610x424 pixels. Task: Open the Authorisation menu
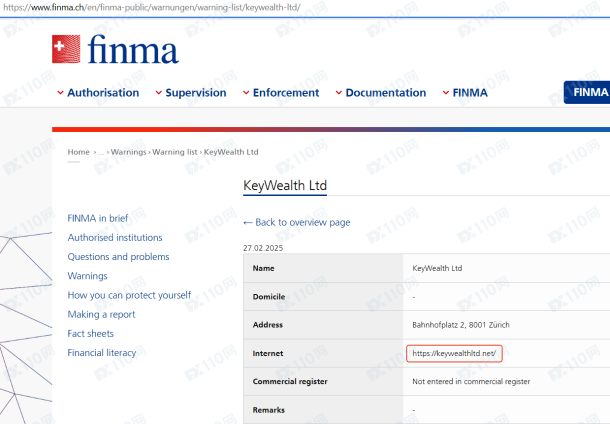[x=103, y=93]
